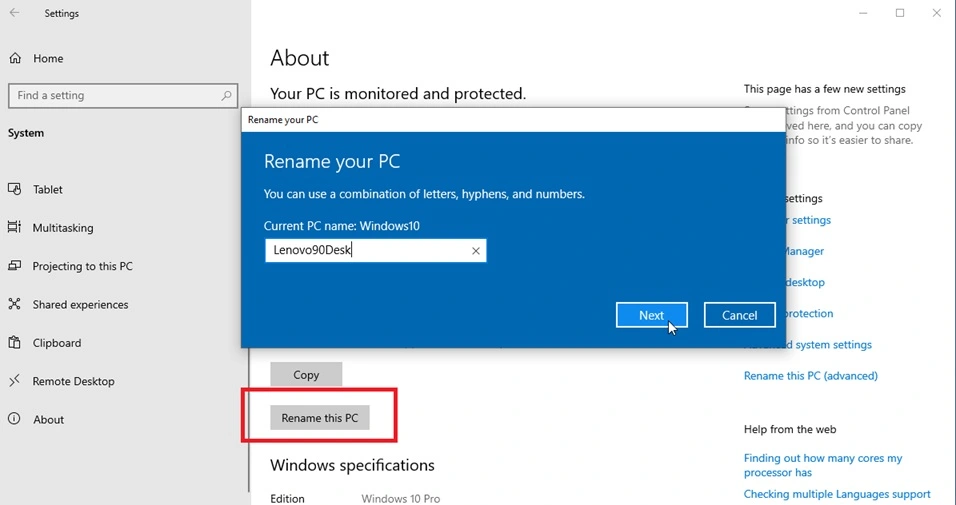Viewport: 956px width, 505px height.
Task: Open Checking multiple Languages support link
Action: [836, 494]
